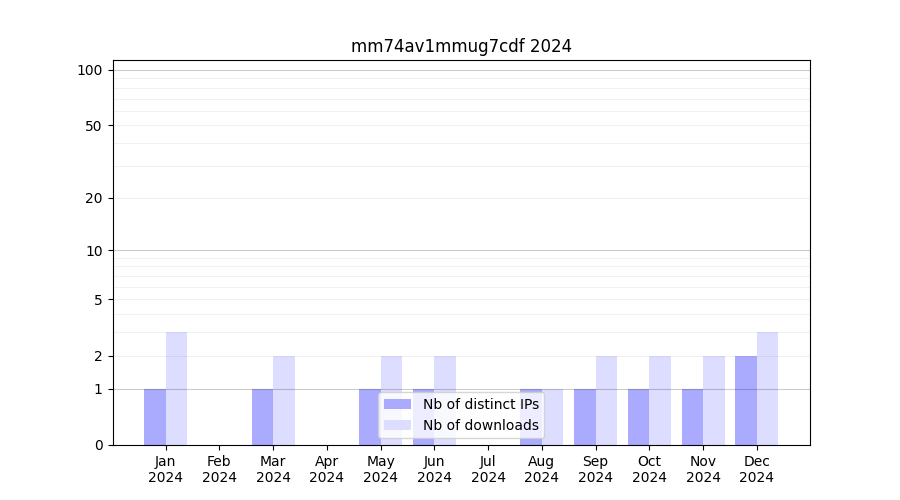Select the January downloads bar
This screenshot has height=500, width=900.
(x=176, y=388)
